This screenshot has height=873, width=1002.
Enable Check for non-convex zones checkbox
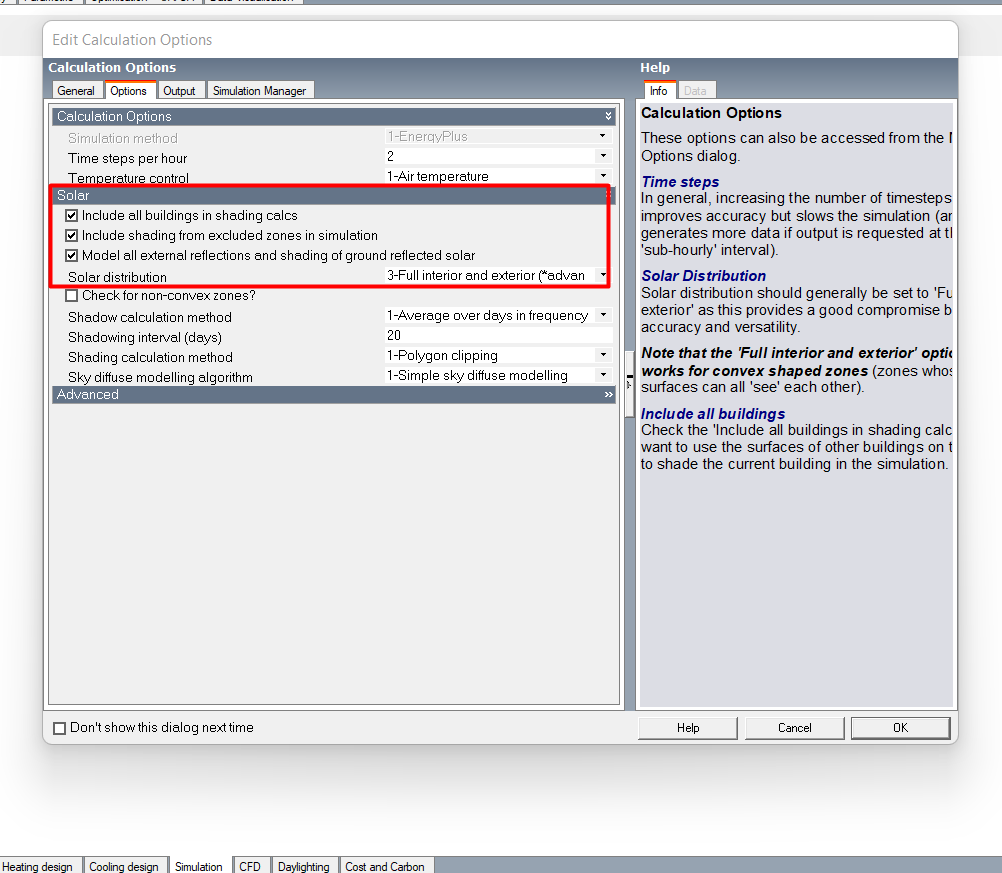tap(72, 295)
